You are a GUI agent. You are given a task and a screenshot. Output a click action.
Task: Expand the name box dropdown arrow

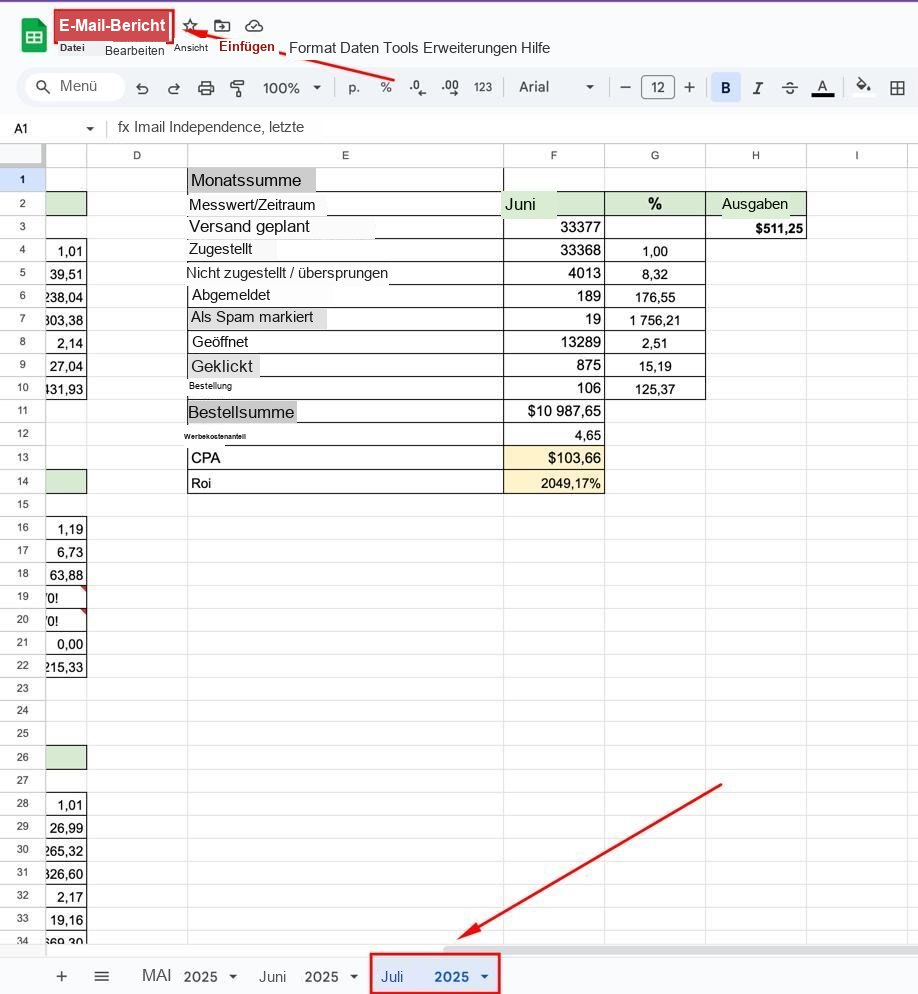pos(90,129)
